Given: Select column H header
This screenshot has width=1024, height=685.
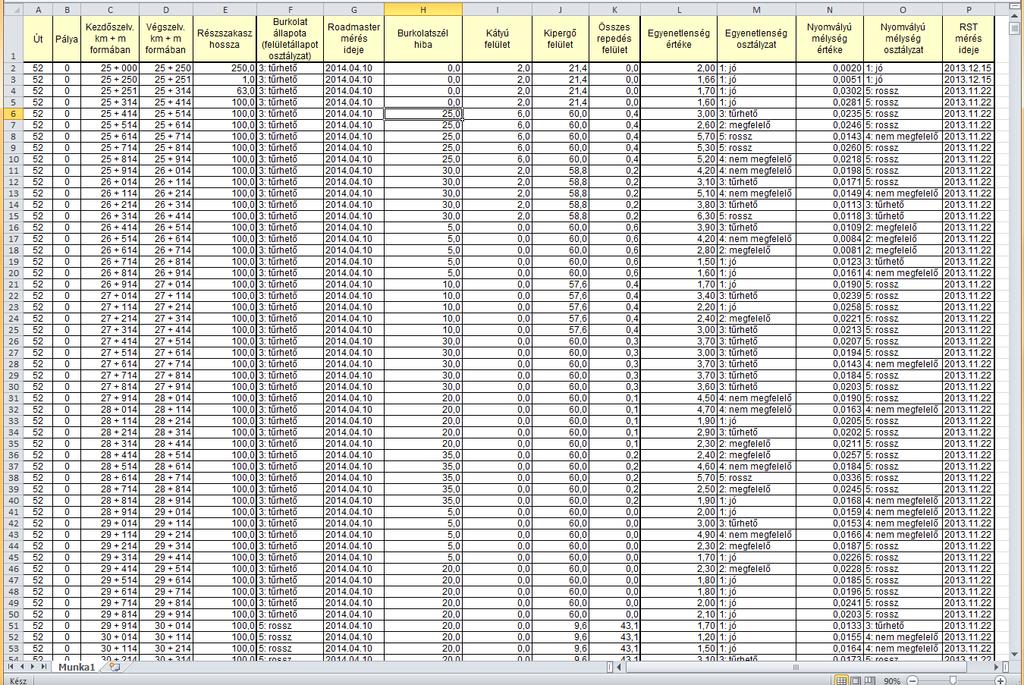Looking at the screenshot, I should 423,9.
